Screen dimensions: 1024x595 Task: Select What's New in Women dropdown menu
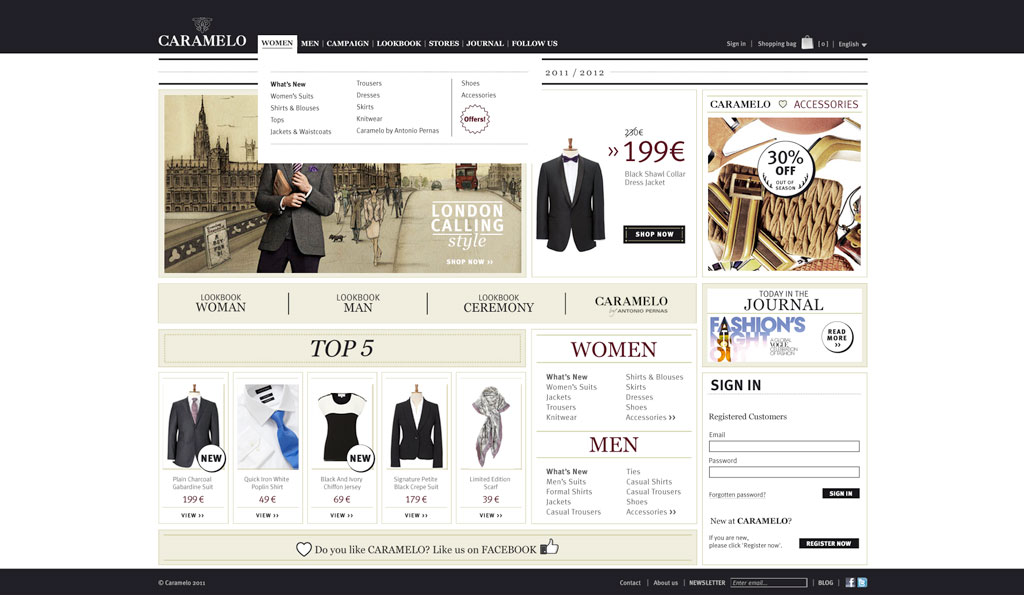tap(288, 84)
